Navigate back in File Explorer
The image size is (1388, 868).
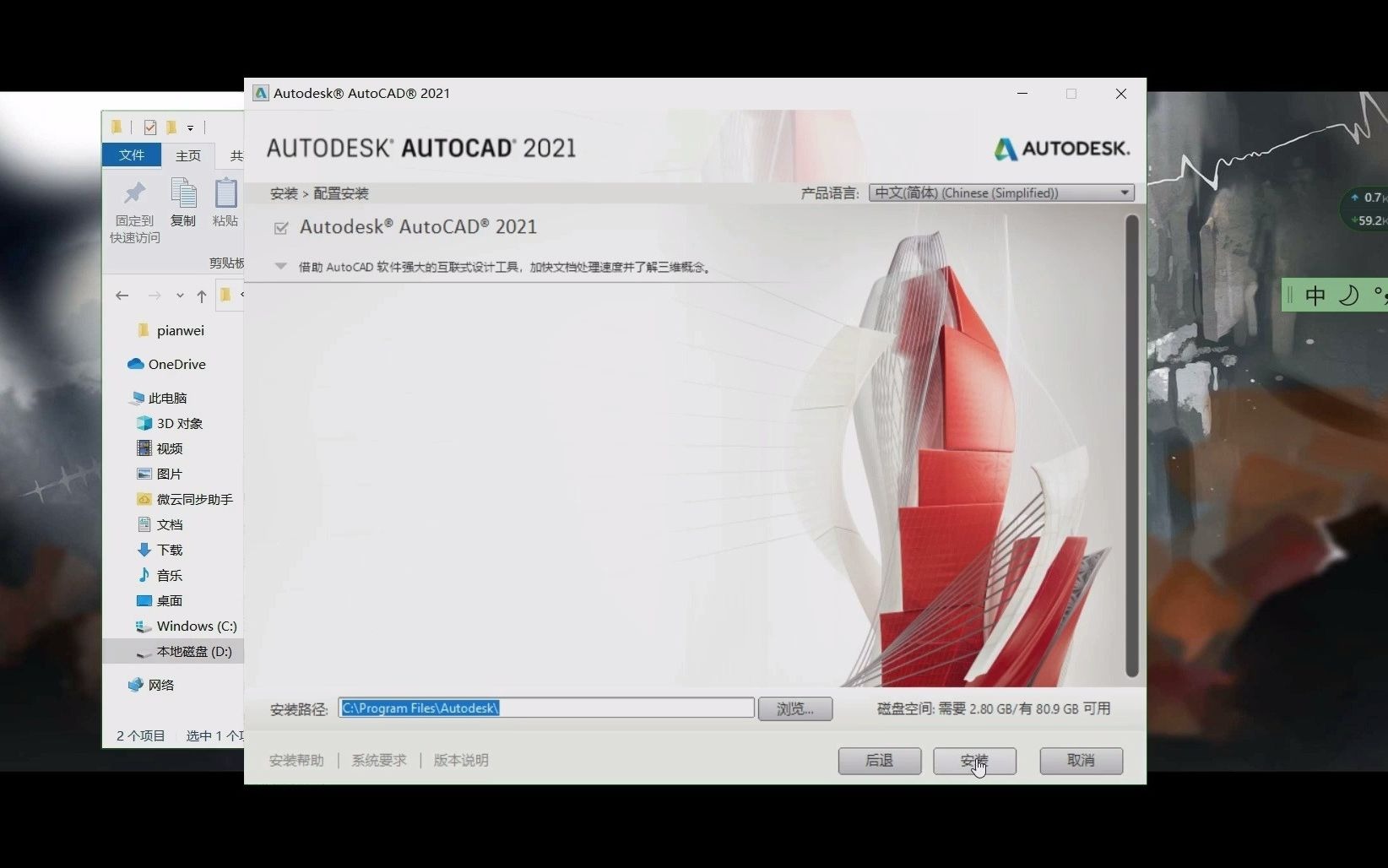[122, 295]
